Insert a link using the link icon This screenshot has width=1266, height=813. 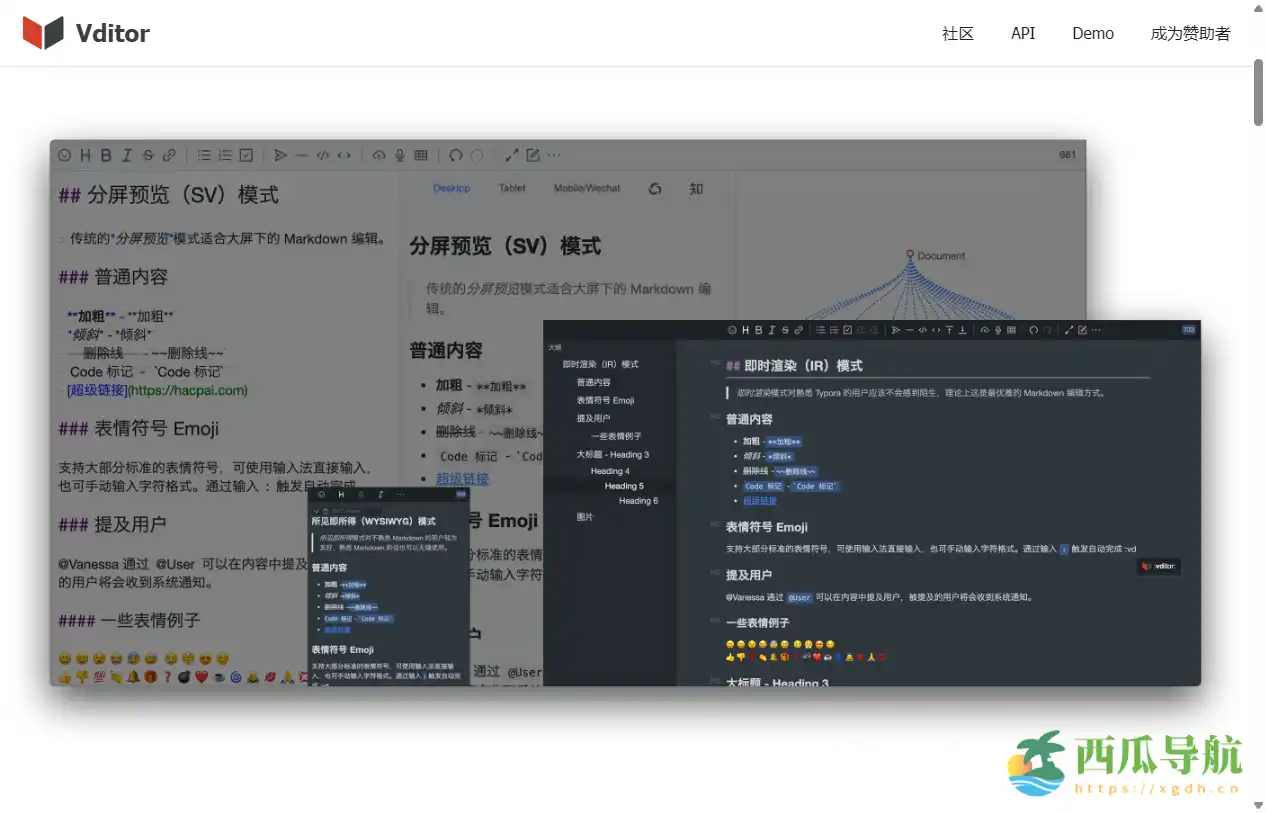(x=167, y=155)
